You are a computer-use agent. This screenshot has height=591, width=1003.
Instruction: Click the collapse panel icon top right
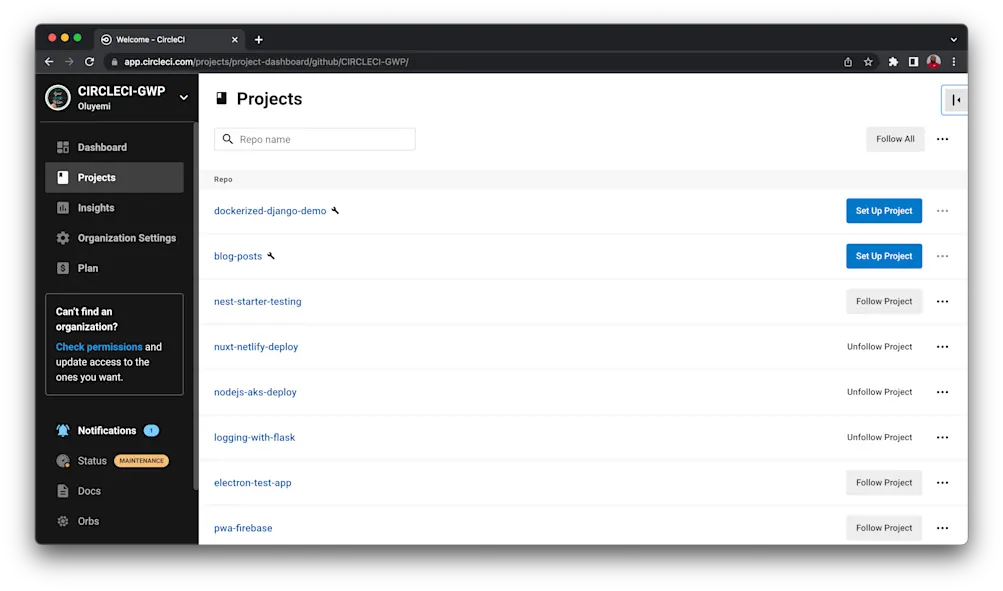coord(955,99)
